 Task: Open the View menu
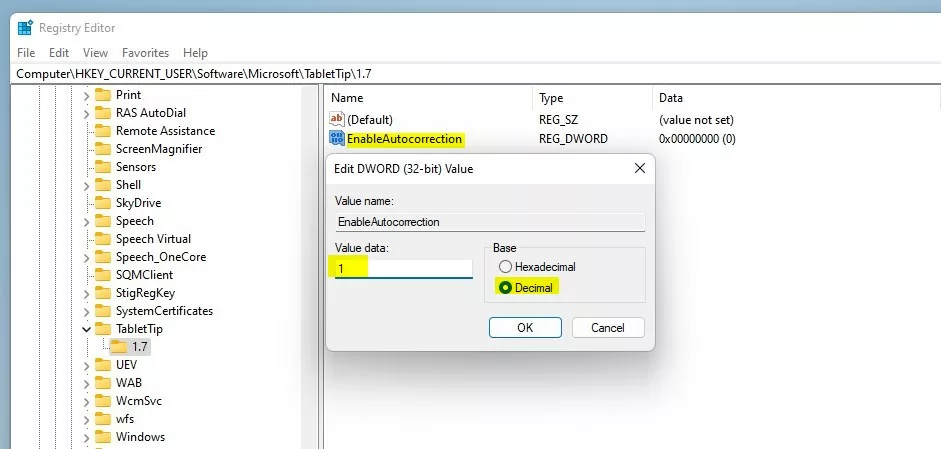[x=95, y=53]
